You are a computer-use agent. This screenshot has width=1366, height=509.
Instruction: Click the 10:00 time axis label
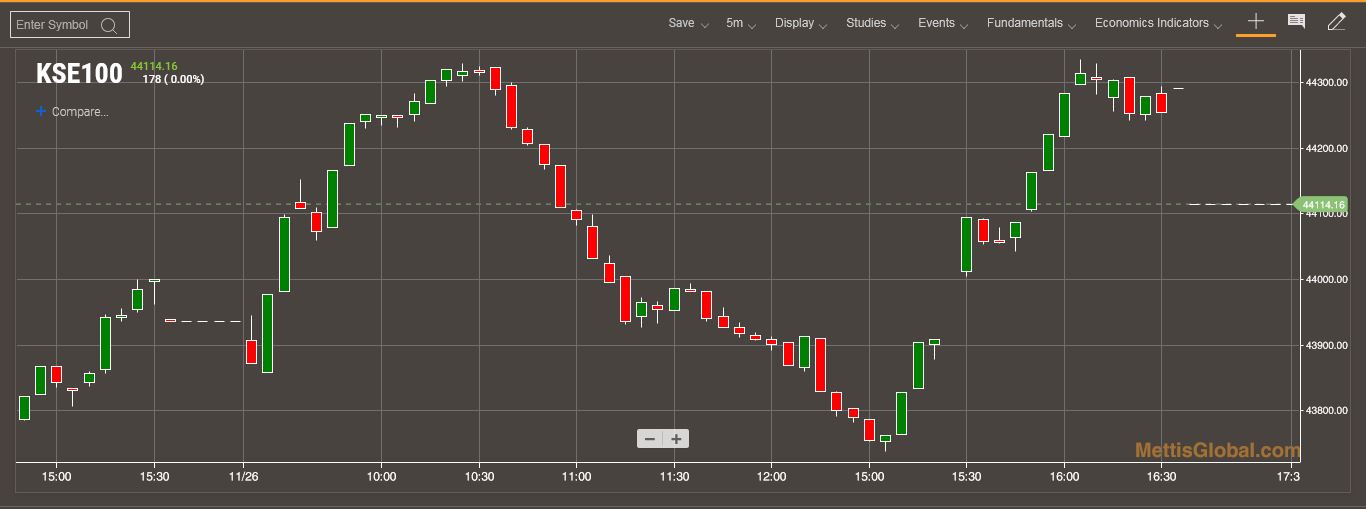point(381,476)
